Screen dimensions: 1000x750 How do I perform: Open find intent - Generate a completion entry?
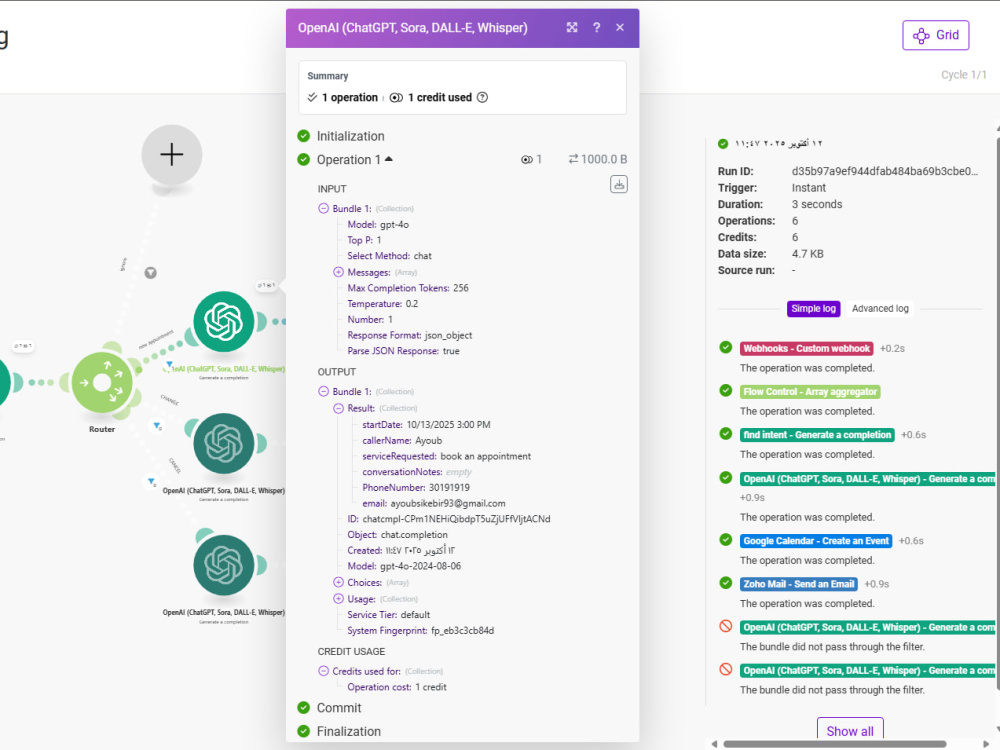[x=817, y=435]
